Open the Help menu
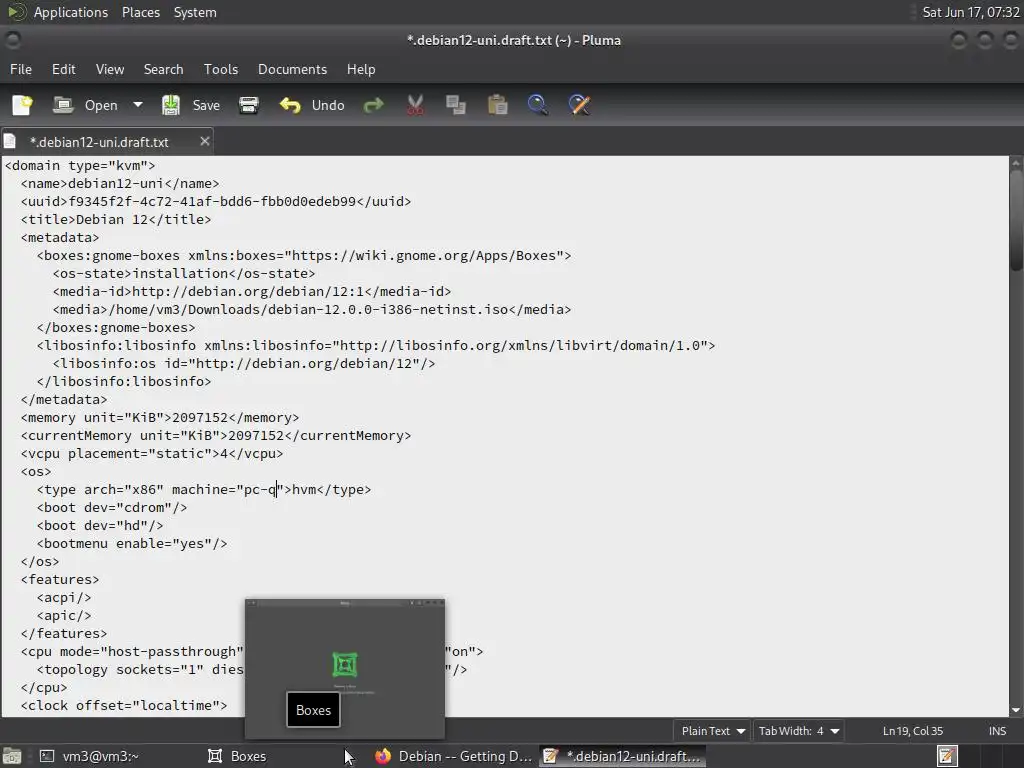Viewport: 1024px width, 768px height. point(360,69)
